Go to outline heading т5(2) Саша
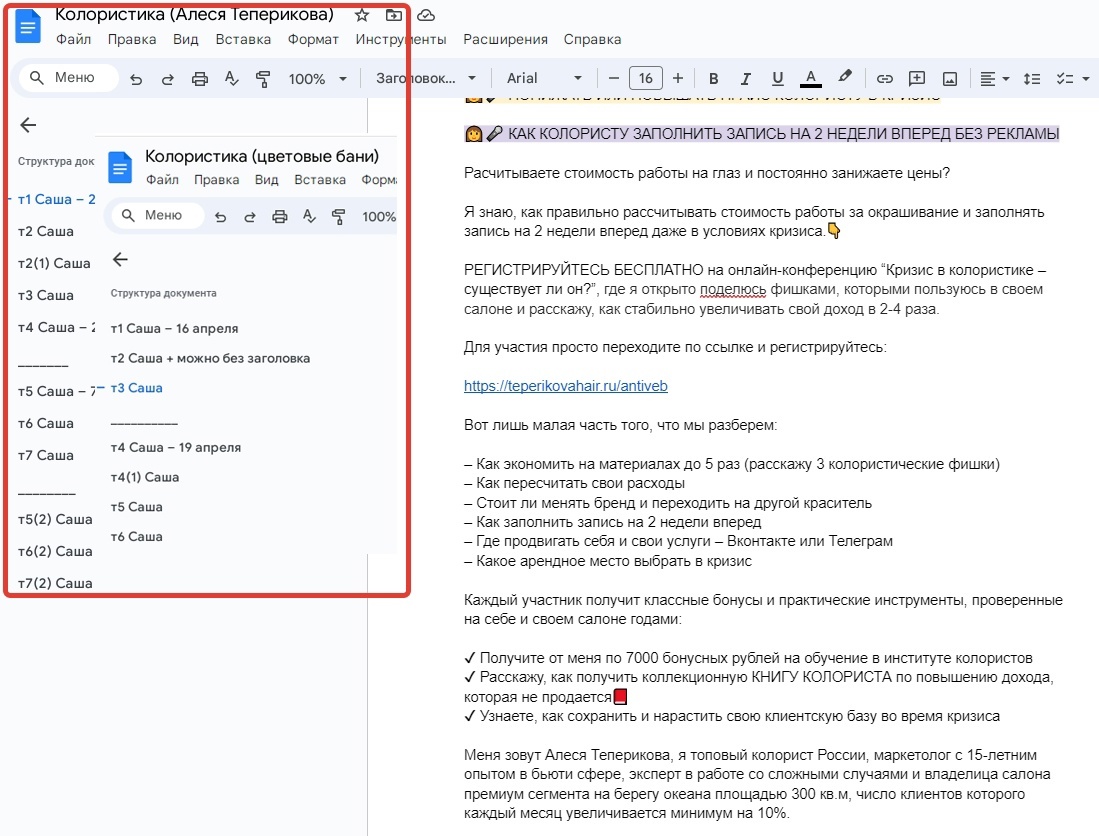Image resolution: width=1099 pixels, height=836 pixels. pyautogui.click(x=55, y=519)
